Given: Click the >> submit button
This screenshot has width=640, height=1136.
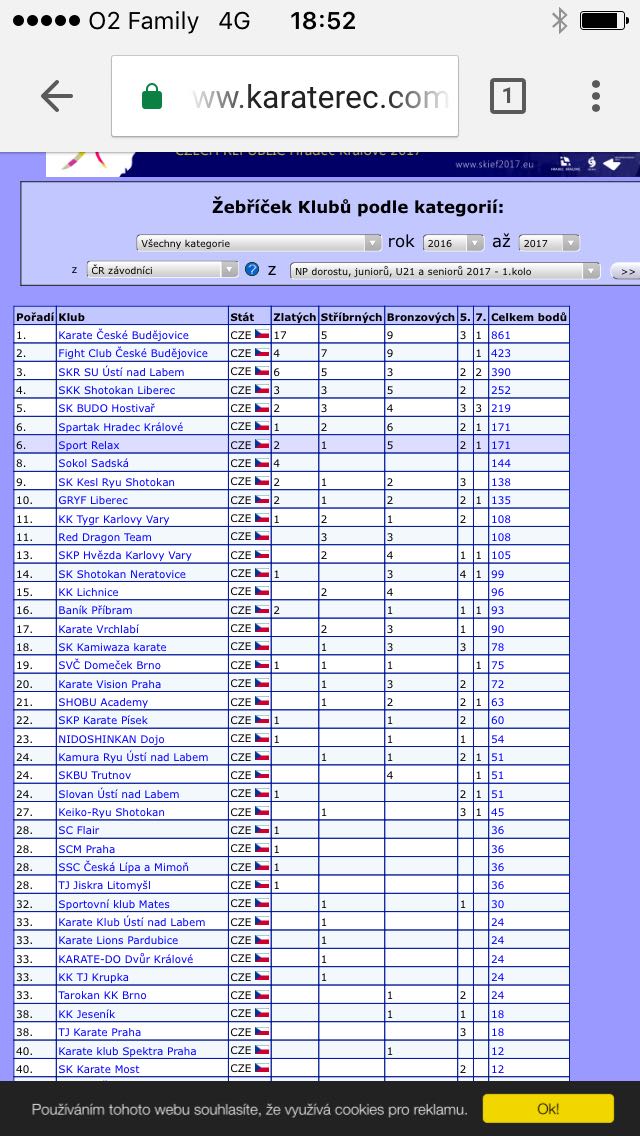Looking at the screenshot, I should (x=626, y=271).
